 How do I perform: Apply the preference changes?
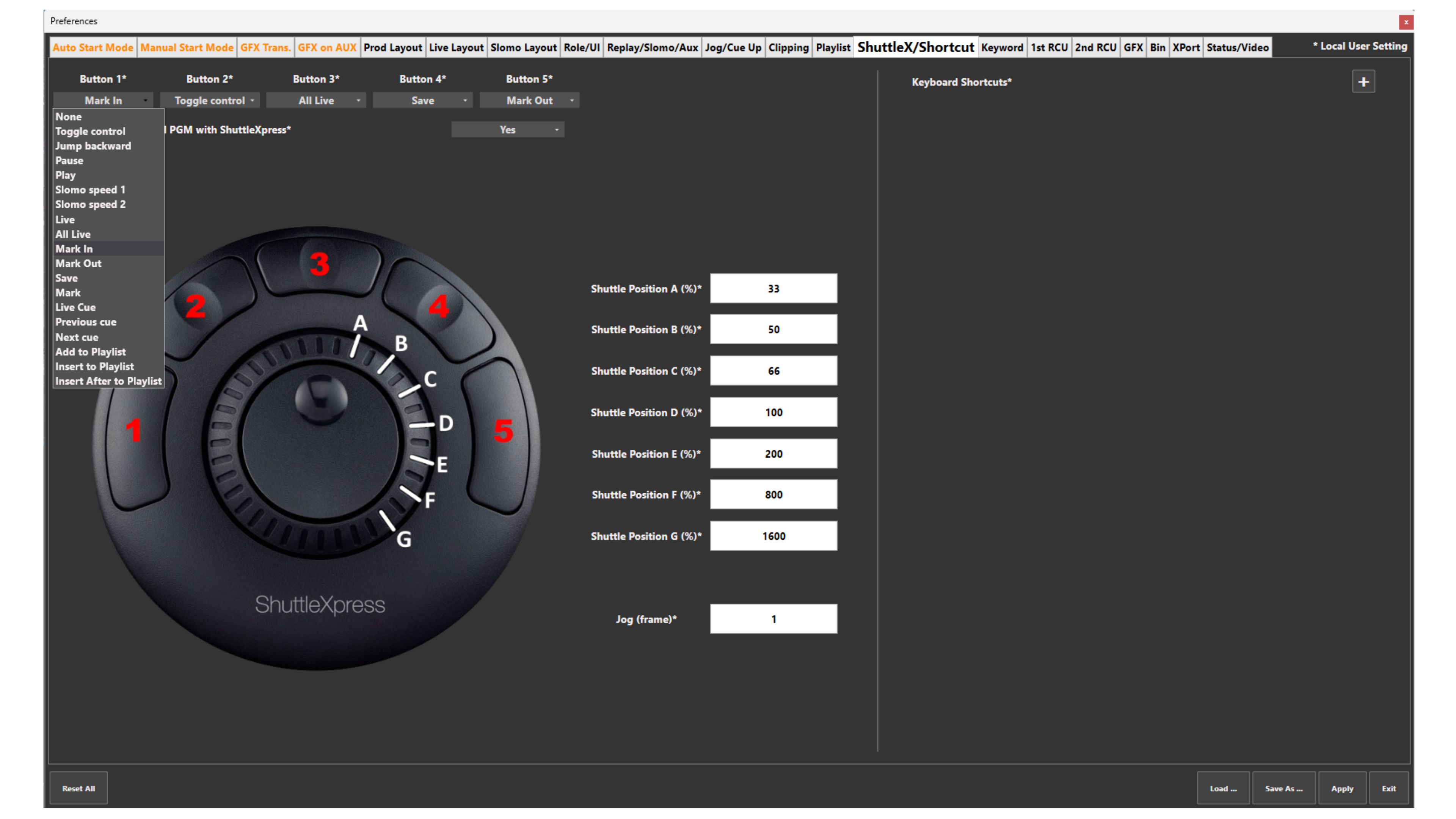1342,789
